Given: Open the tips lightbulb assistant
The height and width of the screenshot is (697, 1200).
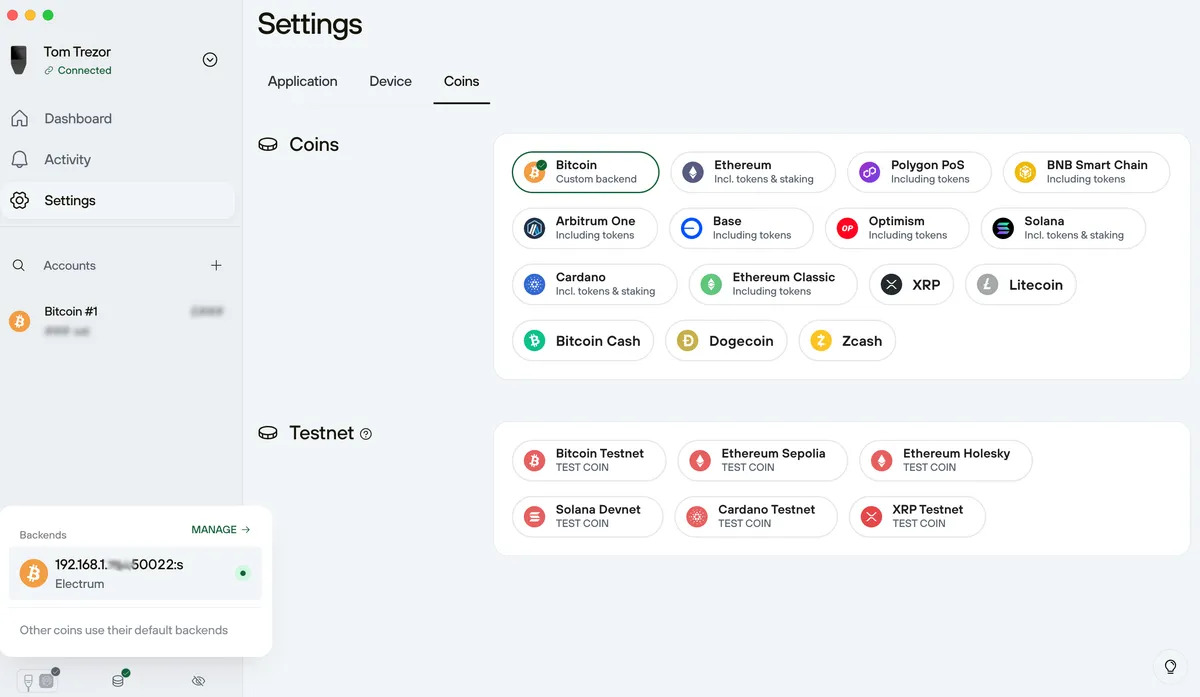Looking at the screenshot, I should pos(1169,665).
